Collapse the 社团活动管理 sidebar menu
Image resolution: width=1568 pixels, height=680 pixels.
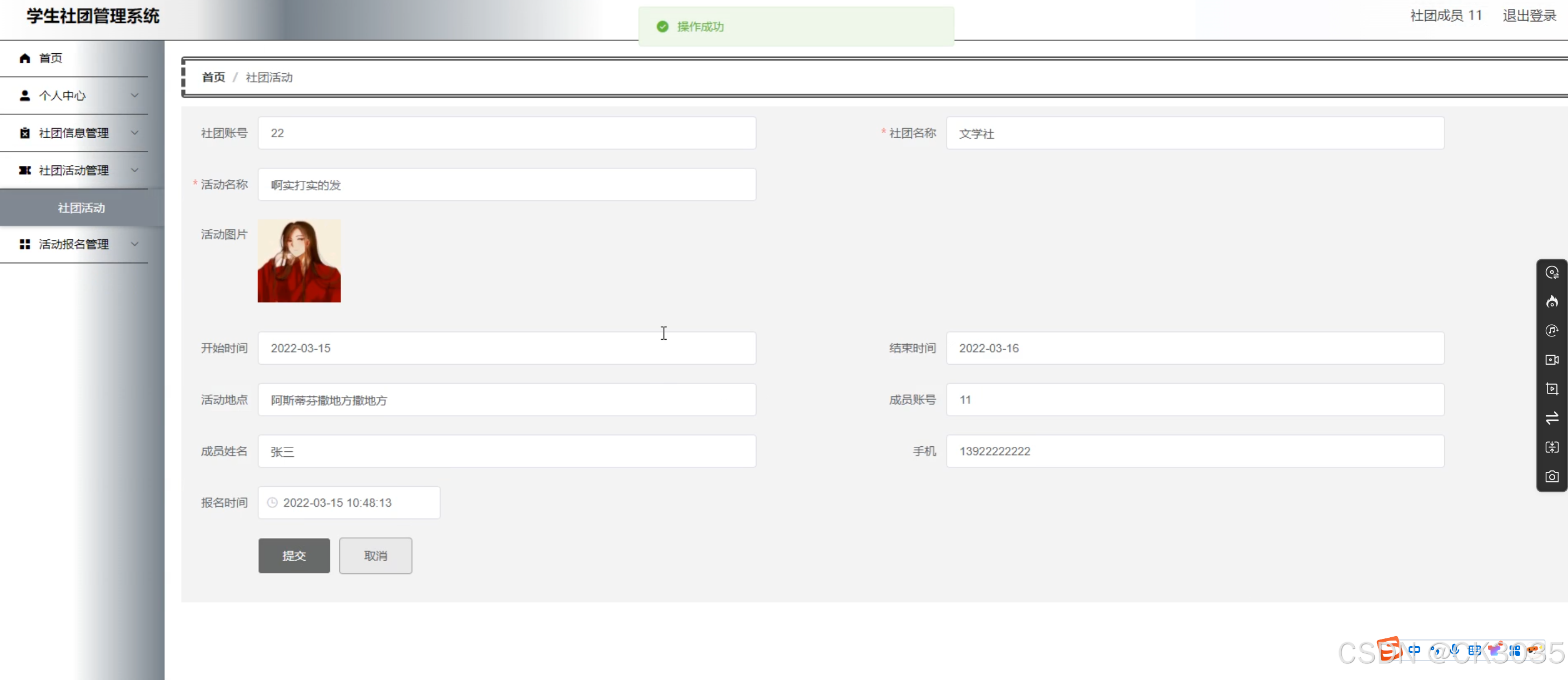(74, 170)
